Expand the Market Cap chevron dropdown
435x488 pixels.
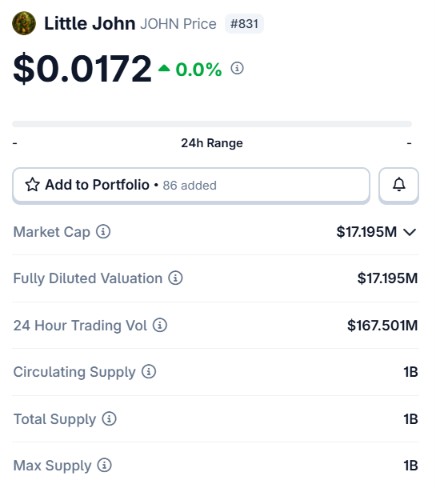[410, 232]
